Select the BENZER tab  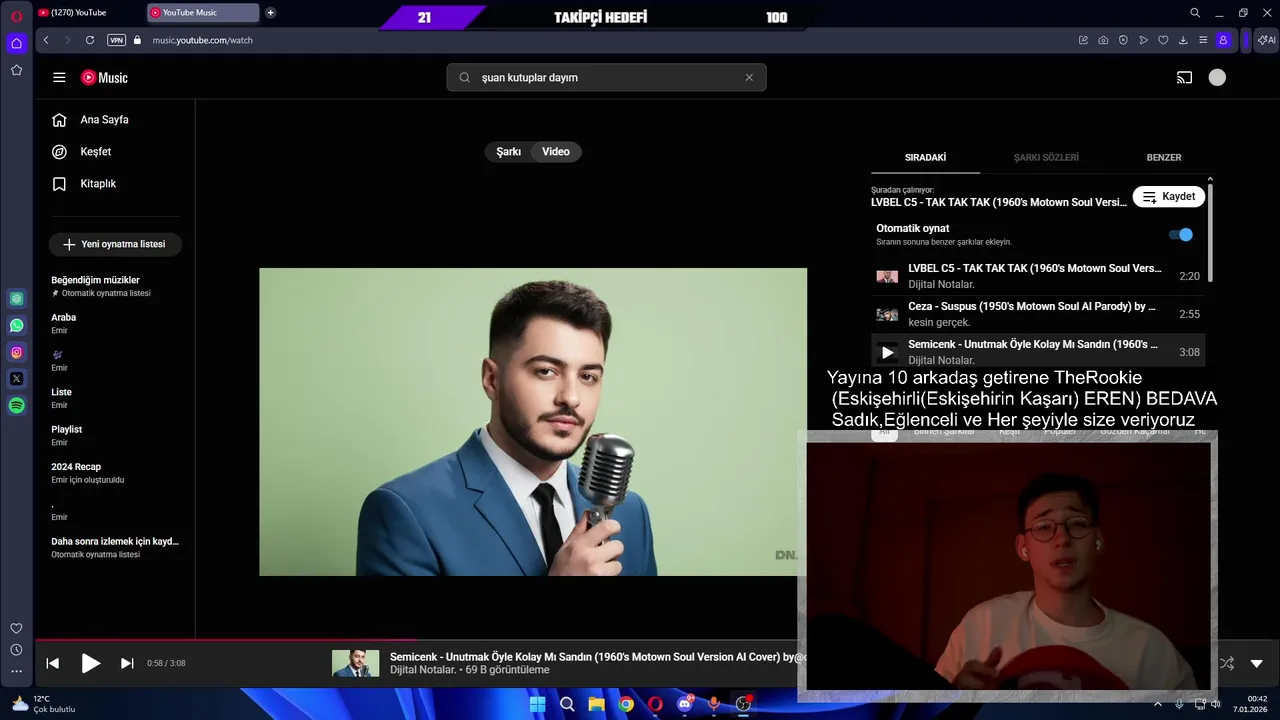(1164, 157)
